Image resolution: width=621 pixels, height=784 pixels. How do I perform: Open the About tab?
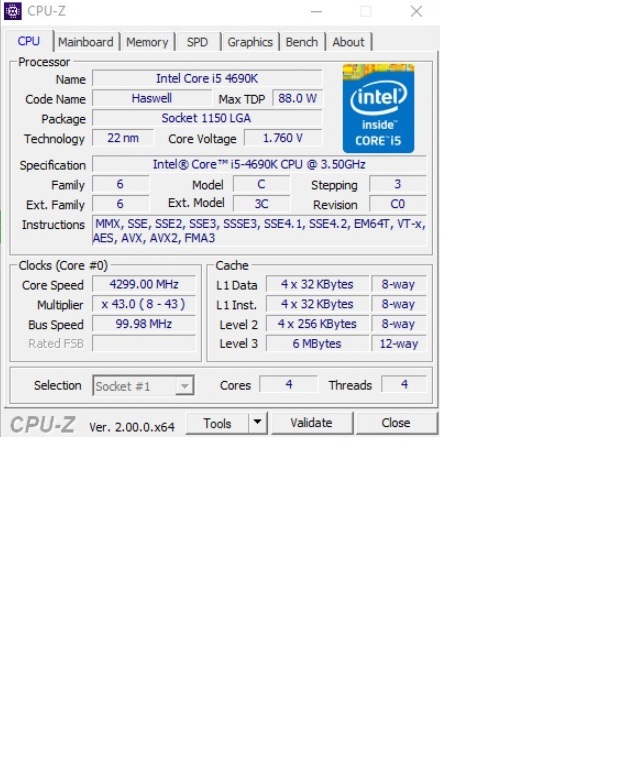348,42
